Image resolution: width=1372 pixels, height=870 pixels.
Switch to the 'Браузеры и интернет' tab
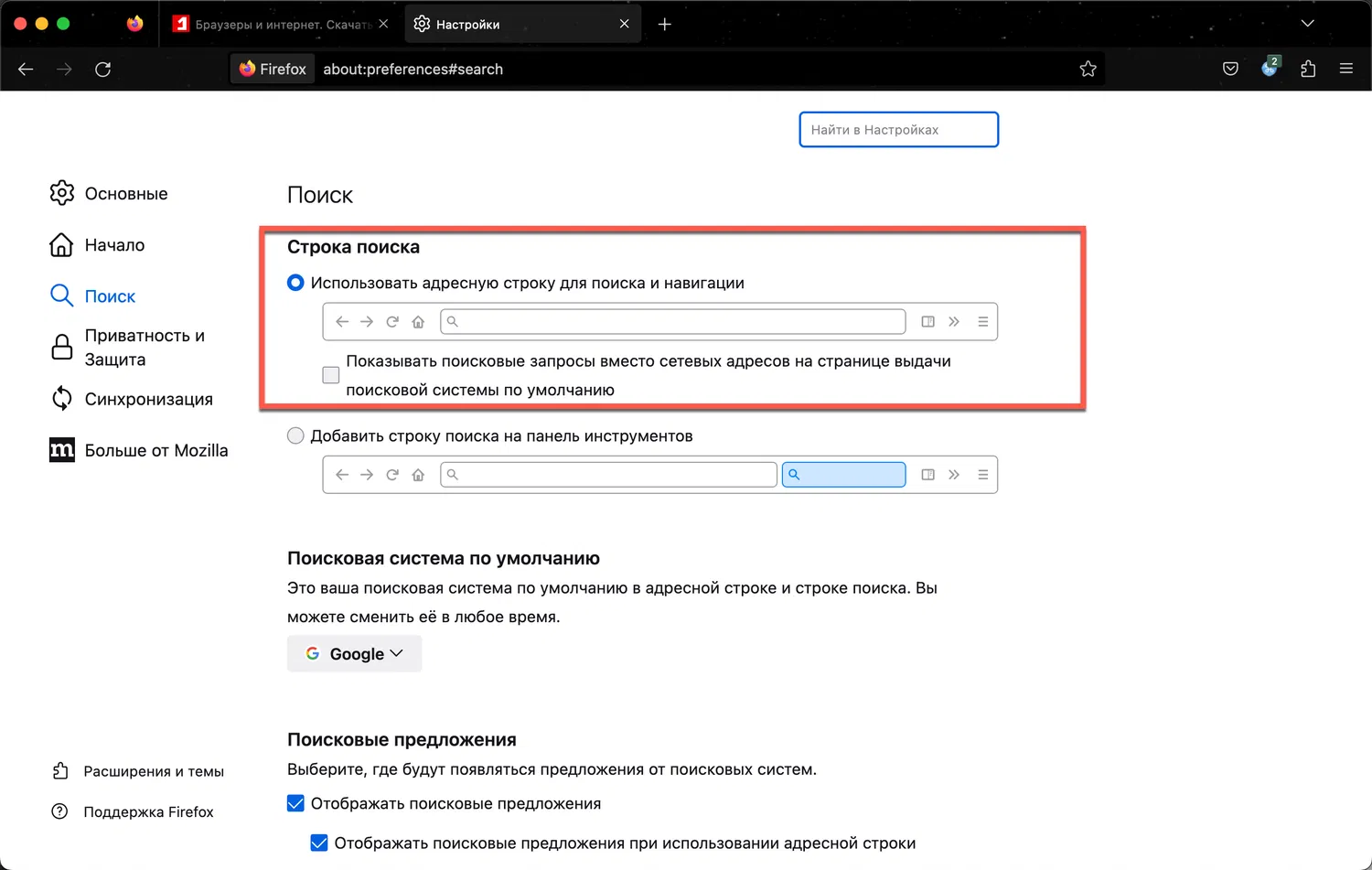[274, 25]
